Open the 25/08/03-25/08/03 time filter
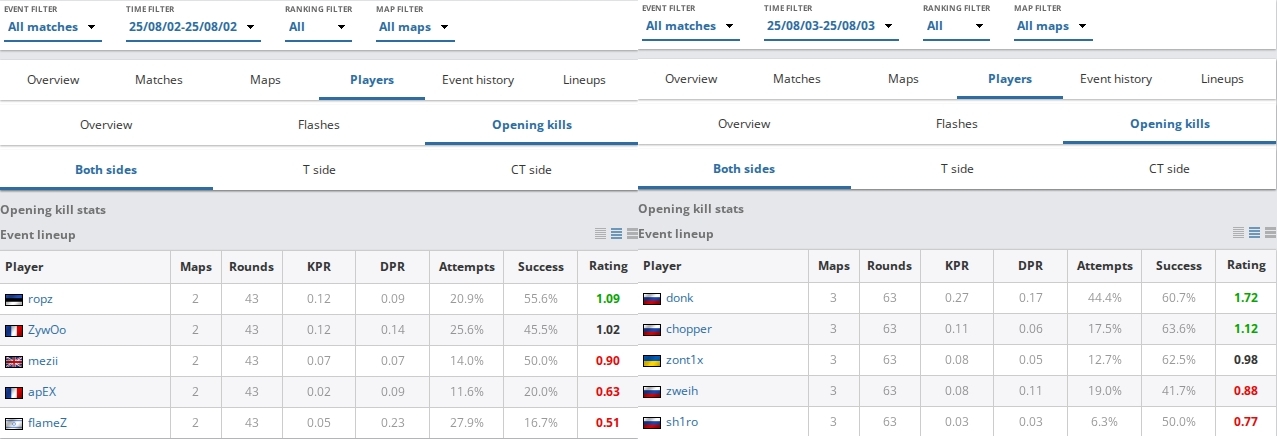This screenshot has width=1277, height=439. (832, 27)
